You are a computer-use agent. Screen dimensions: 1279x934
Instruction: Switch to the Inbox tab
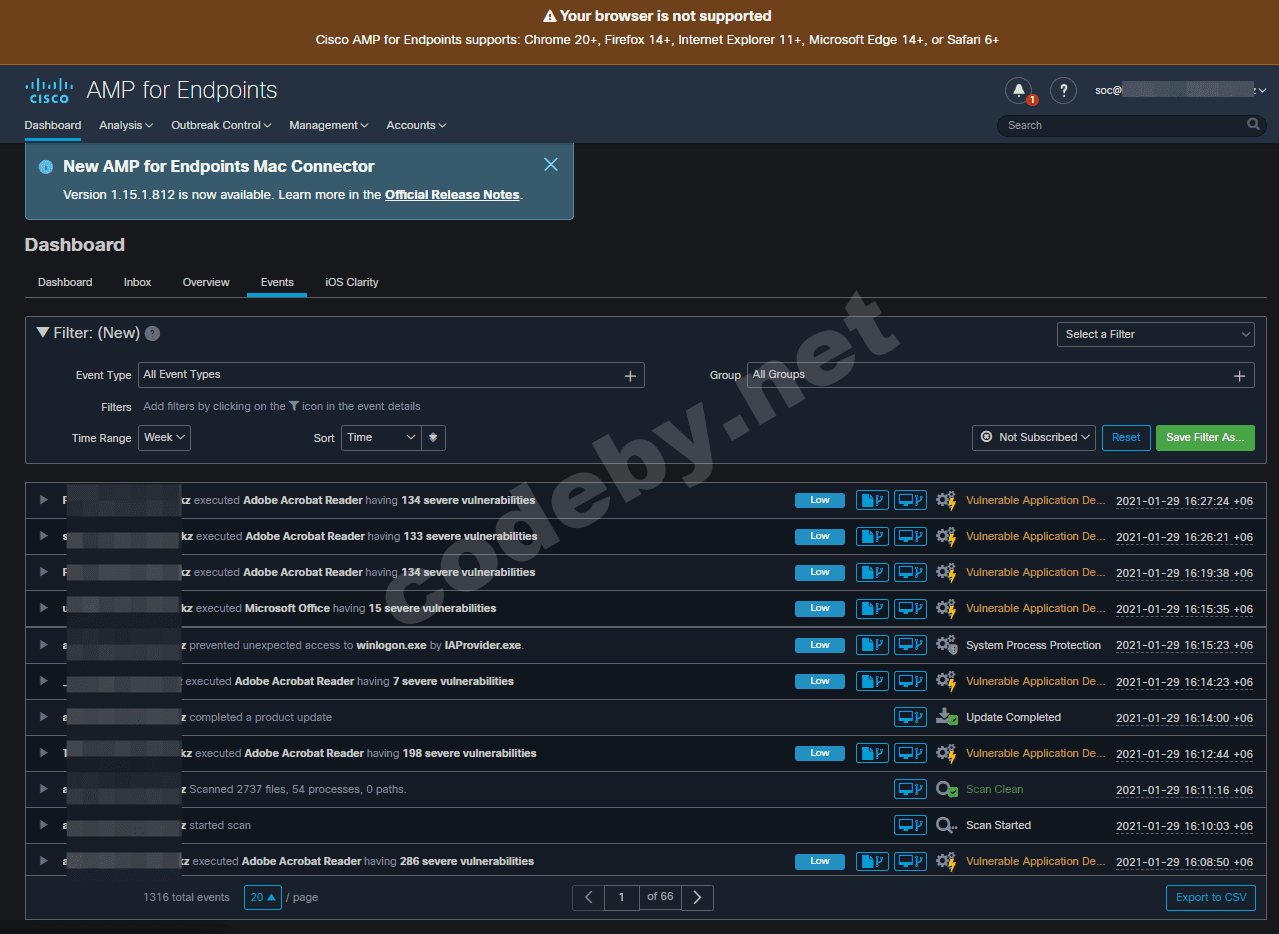137,282
